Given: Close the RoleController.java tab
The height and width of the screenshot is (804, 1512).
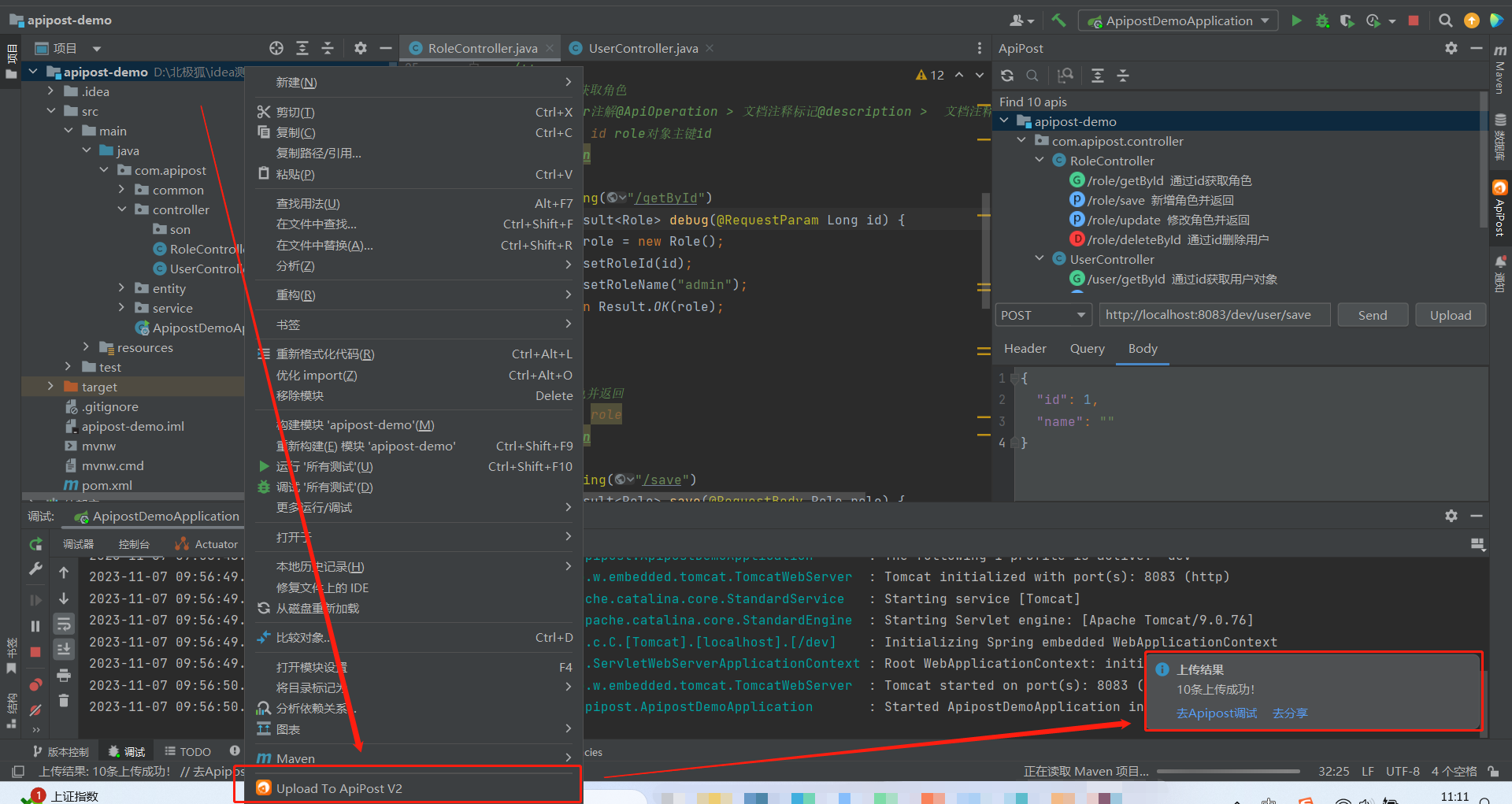Looking at the screenshot, I should [550, 48].
